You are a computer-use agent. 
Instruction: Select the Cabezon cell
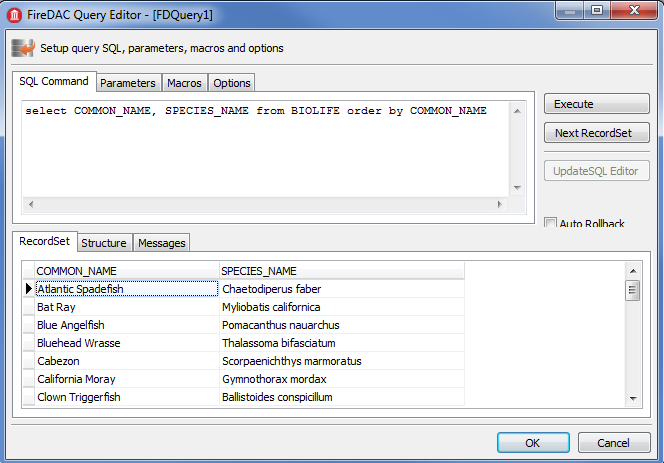127,361
